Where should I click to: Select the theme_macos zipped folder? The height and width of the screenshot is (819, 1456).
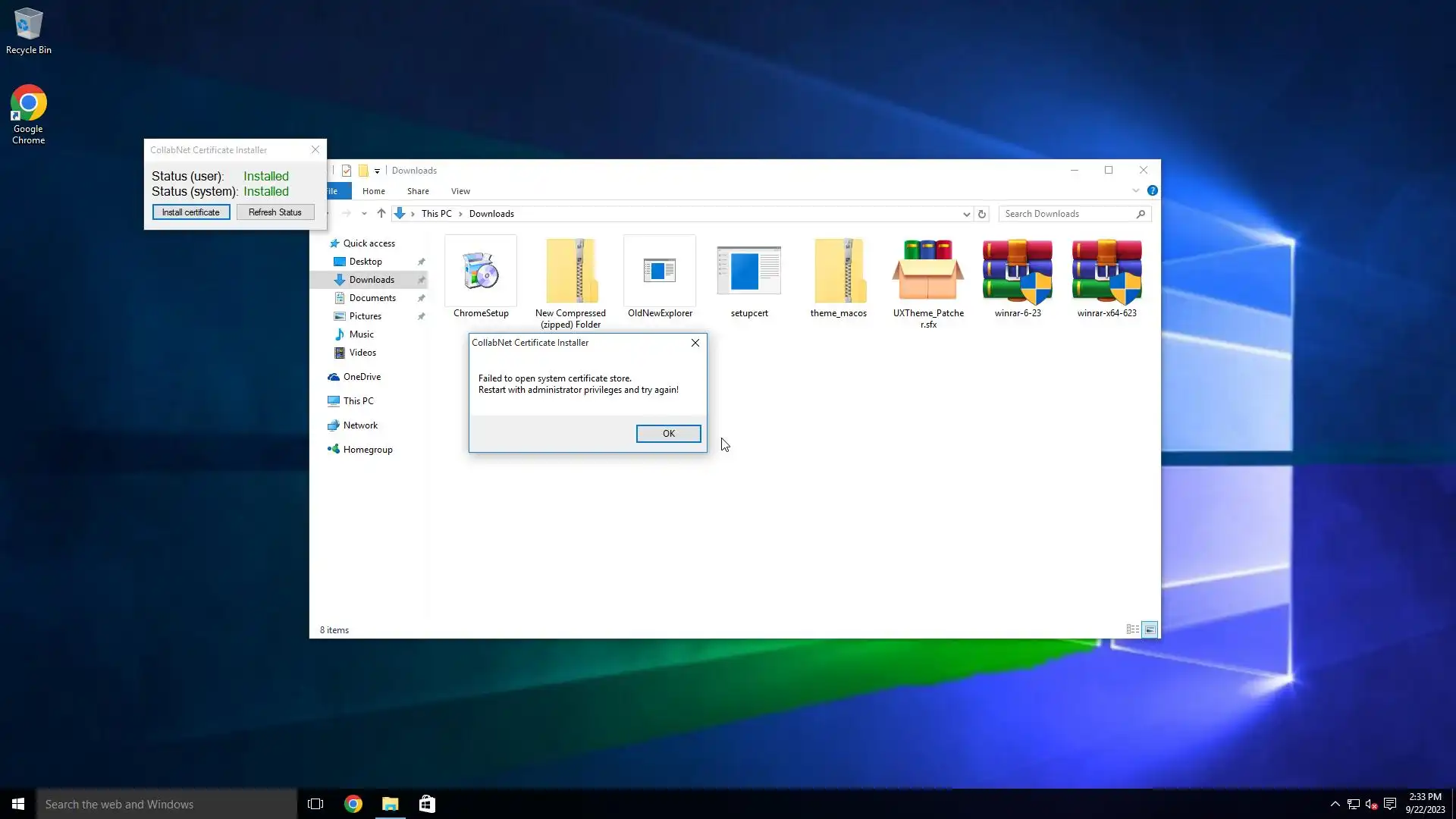pos(838,273)
